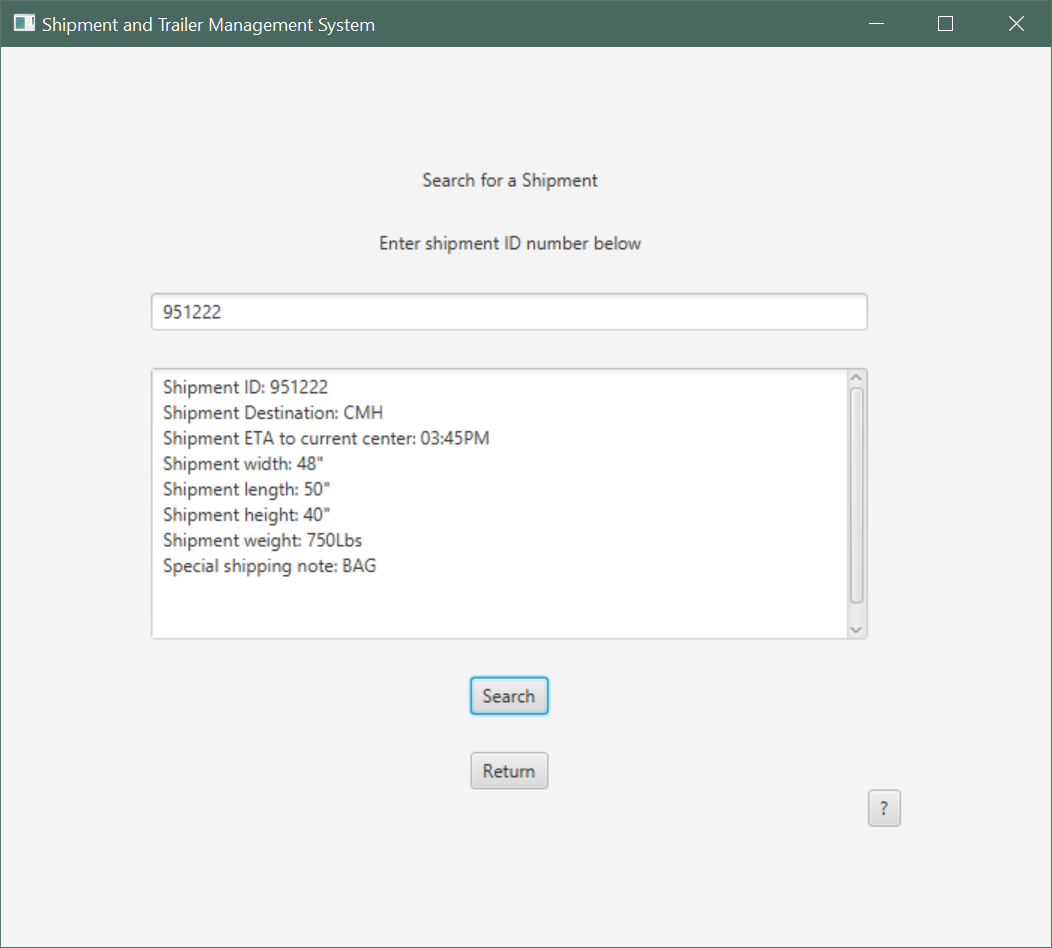The height and width of the screenshot is (948, 1052).
Task: Click the Shipment width 48 inches line
Action: 243,463
